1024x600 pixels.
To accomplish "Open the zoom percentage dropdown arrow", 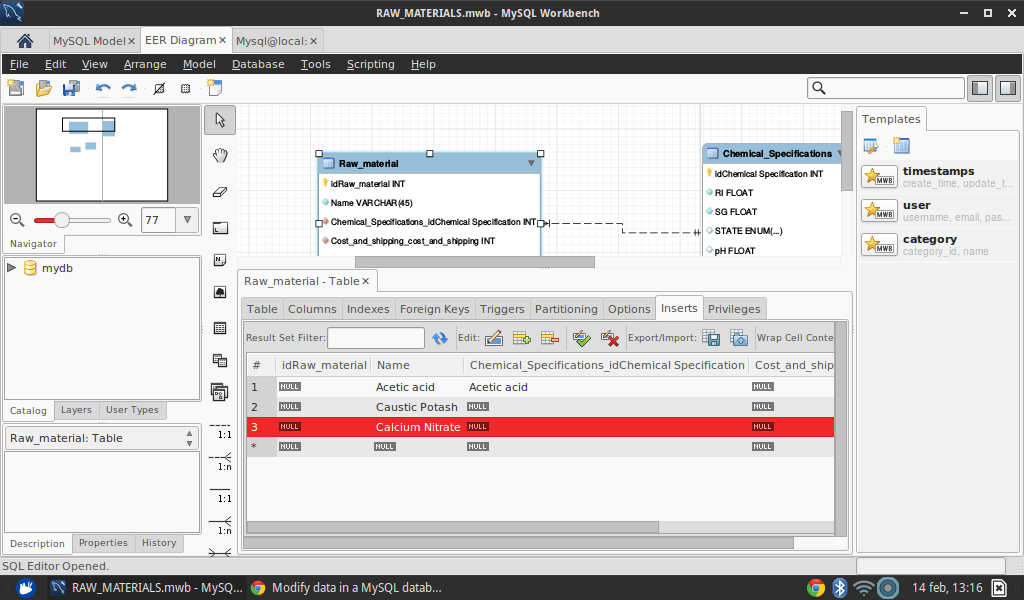I will click(187, 220).
